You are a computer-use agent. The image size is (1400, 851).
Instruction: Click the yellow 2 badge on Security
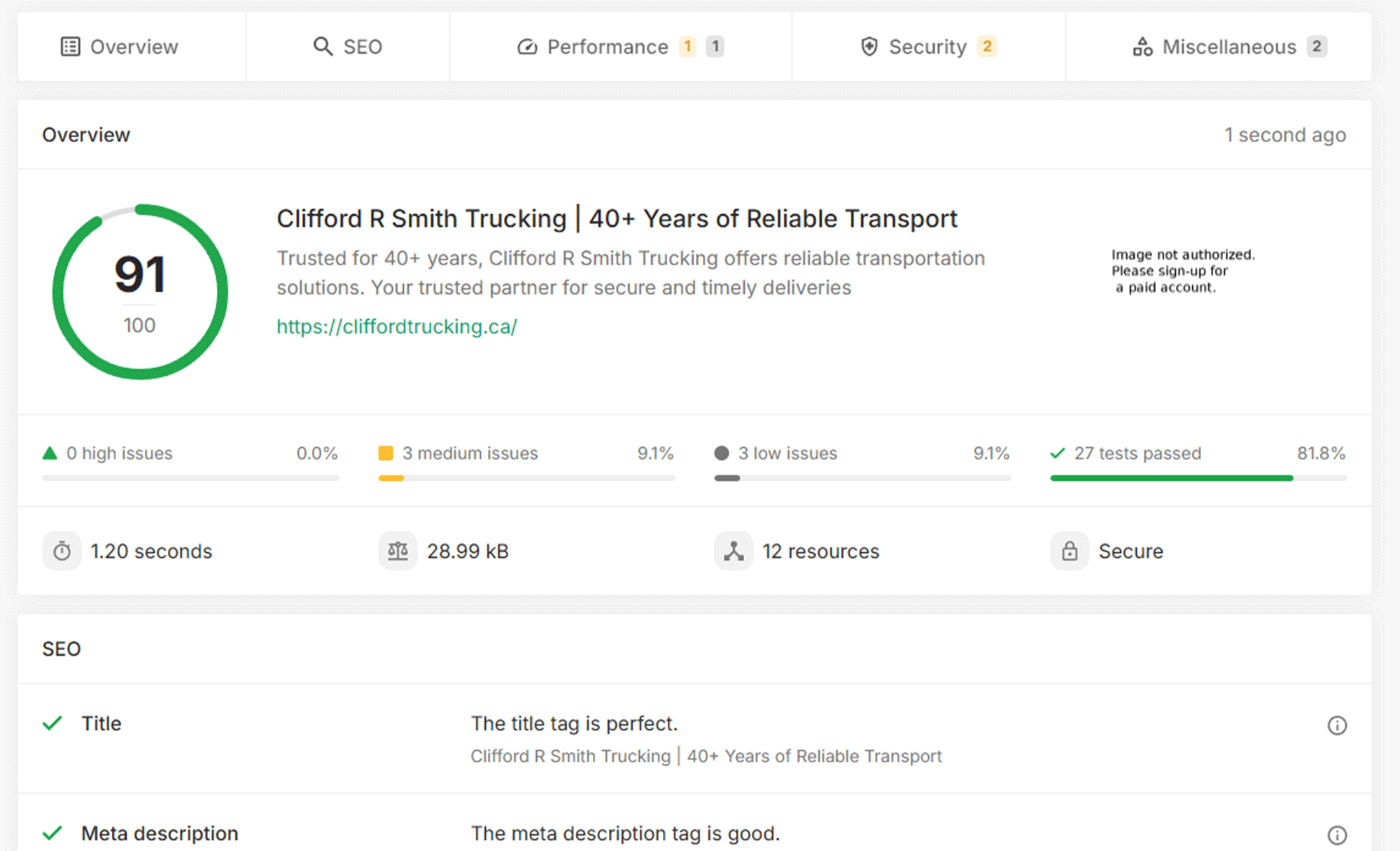click(x=988, y=46)
